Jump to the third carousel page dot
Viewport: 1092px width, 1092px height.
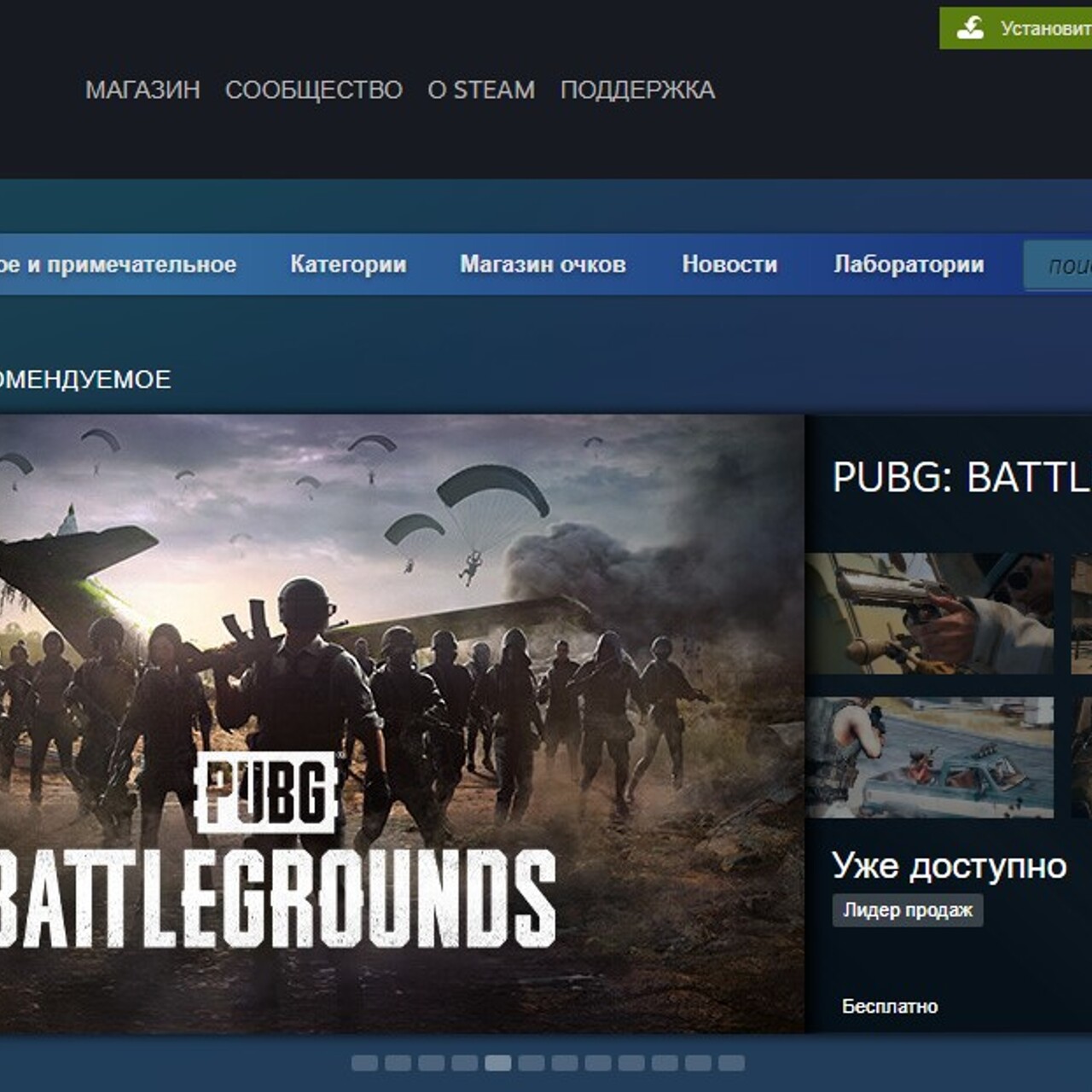pos(431,1063)
